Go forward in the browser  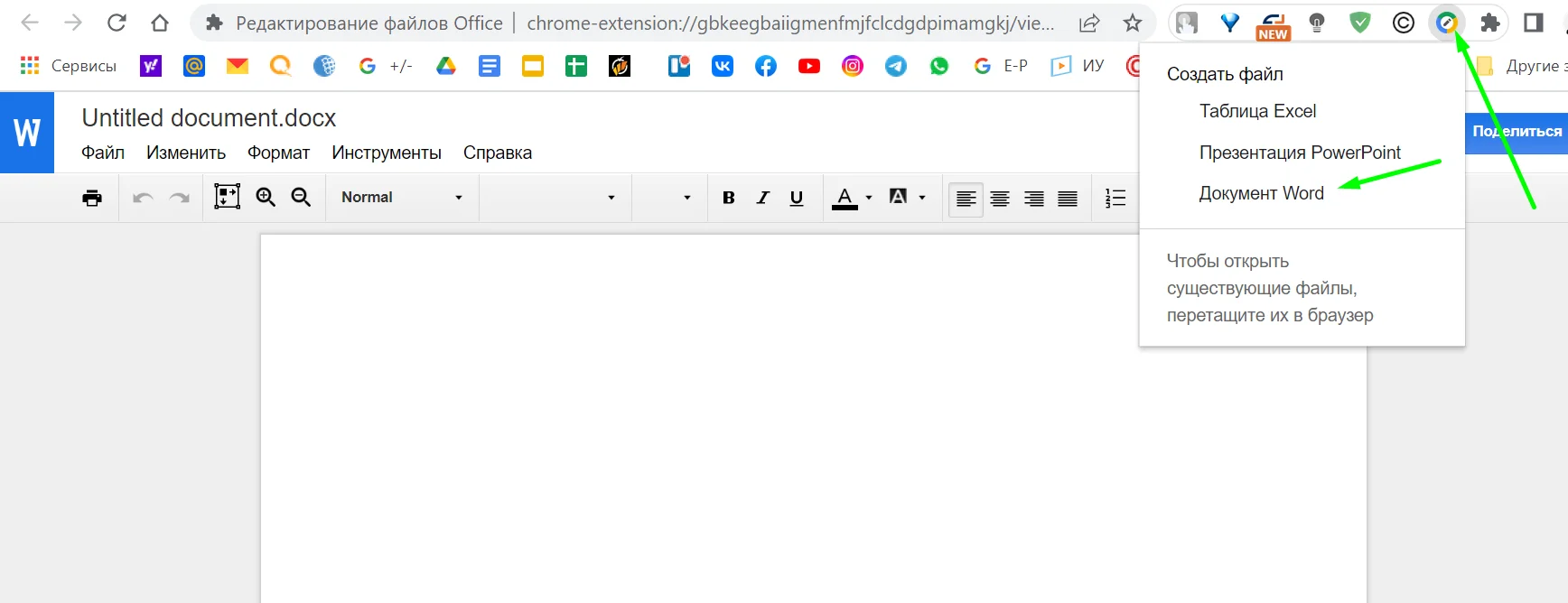(x=73, y=23)
